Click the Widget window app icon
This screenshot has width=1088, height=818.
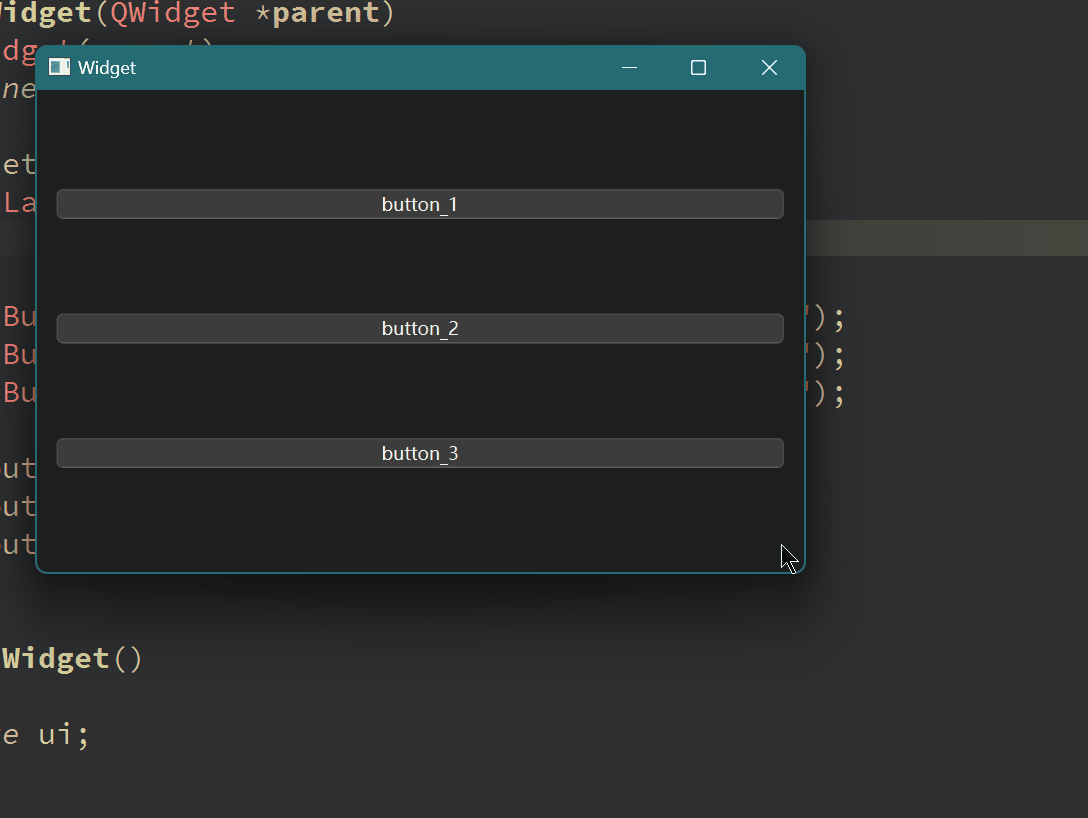click(59, 67)
